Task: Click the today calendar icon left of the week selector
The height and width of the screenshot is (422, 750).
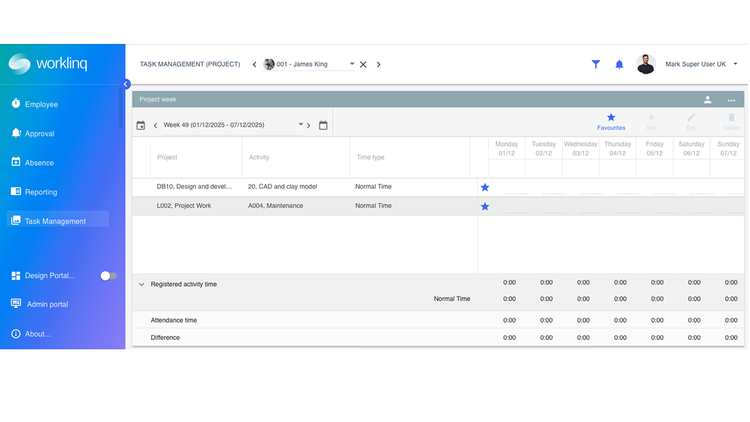Action: coord(141,125)
